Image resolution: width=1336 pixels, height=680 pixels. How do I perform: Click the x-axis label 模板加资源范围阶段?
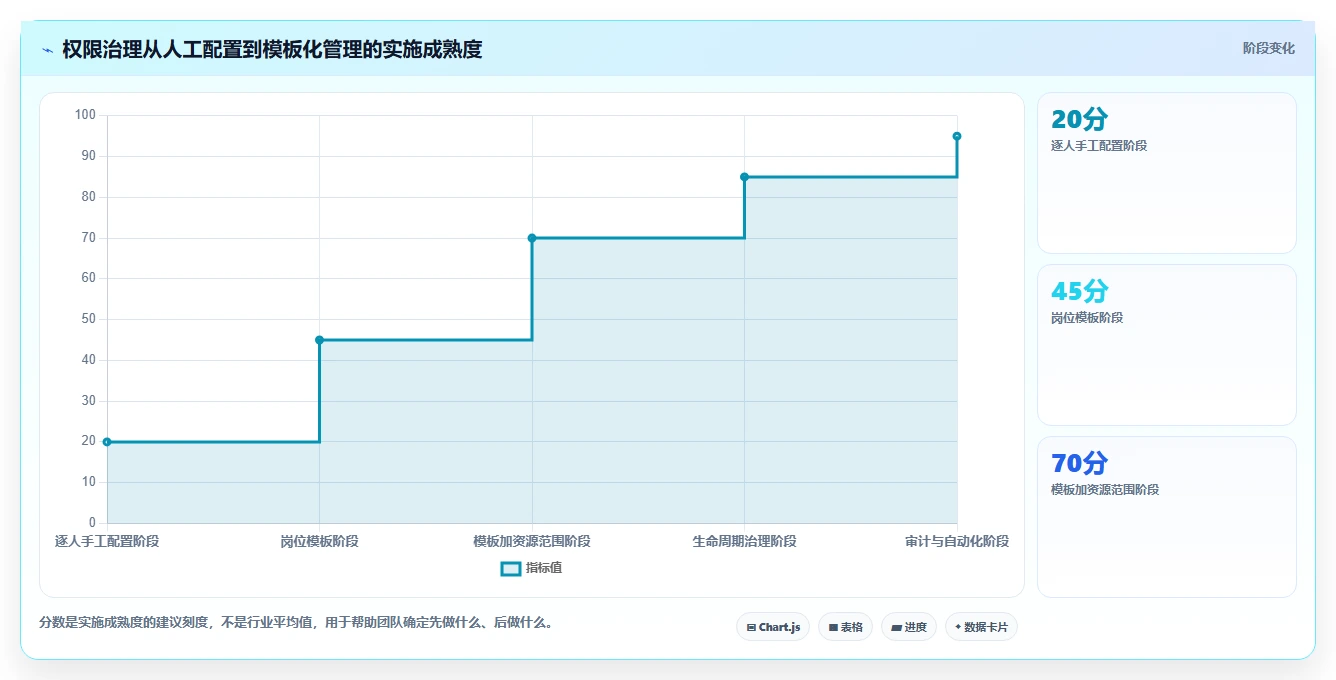tap(532, 541)
